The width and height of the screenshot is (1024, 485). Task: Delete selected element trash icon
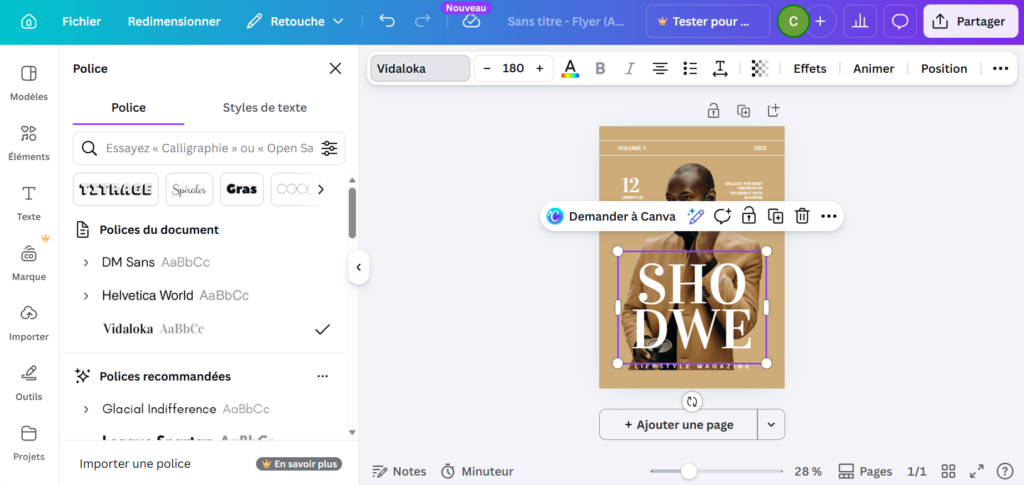point(802,216)
